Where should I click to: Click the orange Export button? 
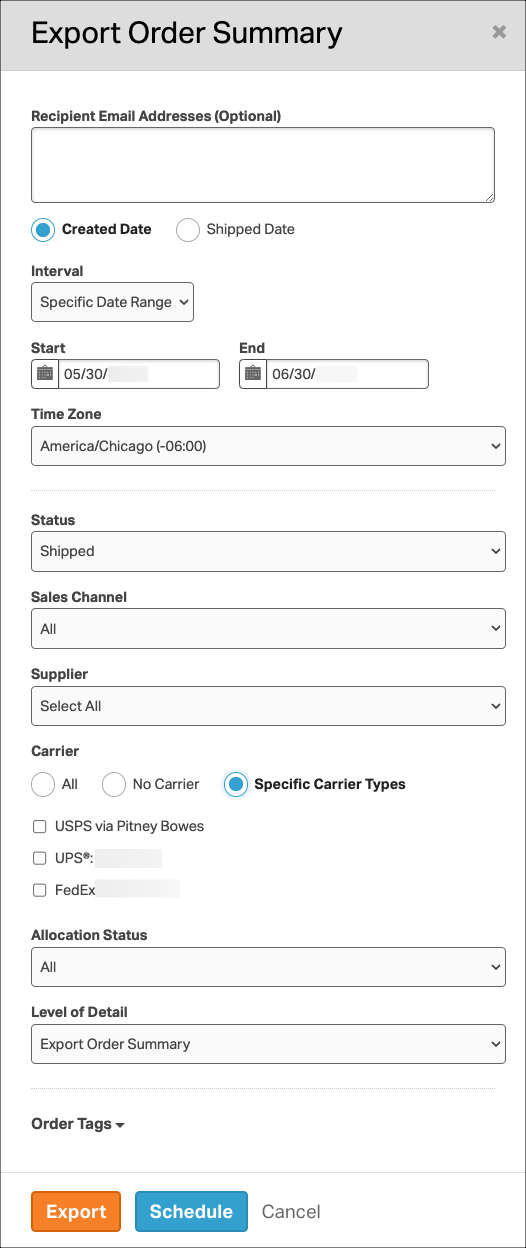(76, 1211)
